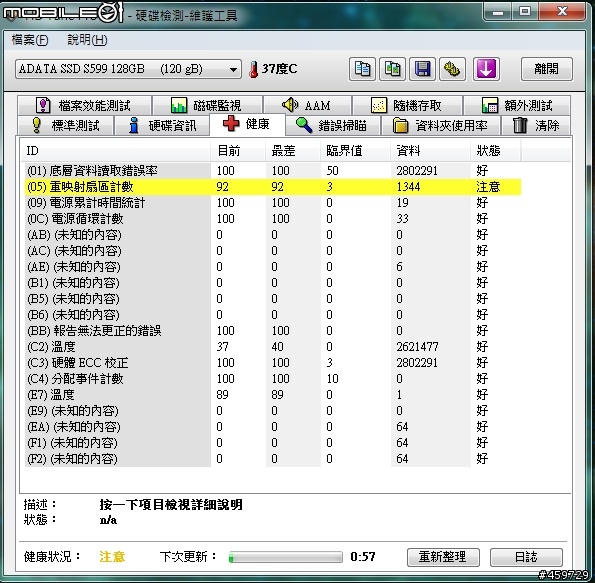Click the copy text toolbar icon
Viewport: 595px width, 583px height.
point(362,69)
